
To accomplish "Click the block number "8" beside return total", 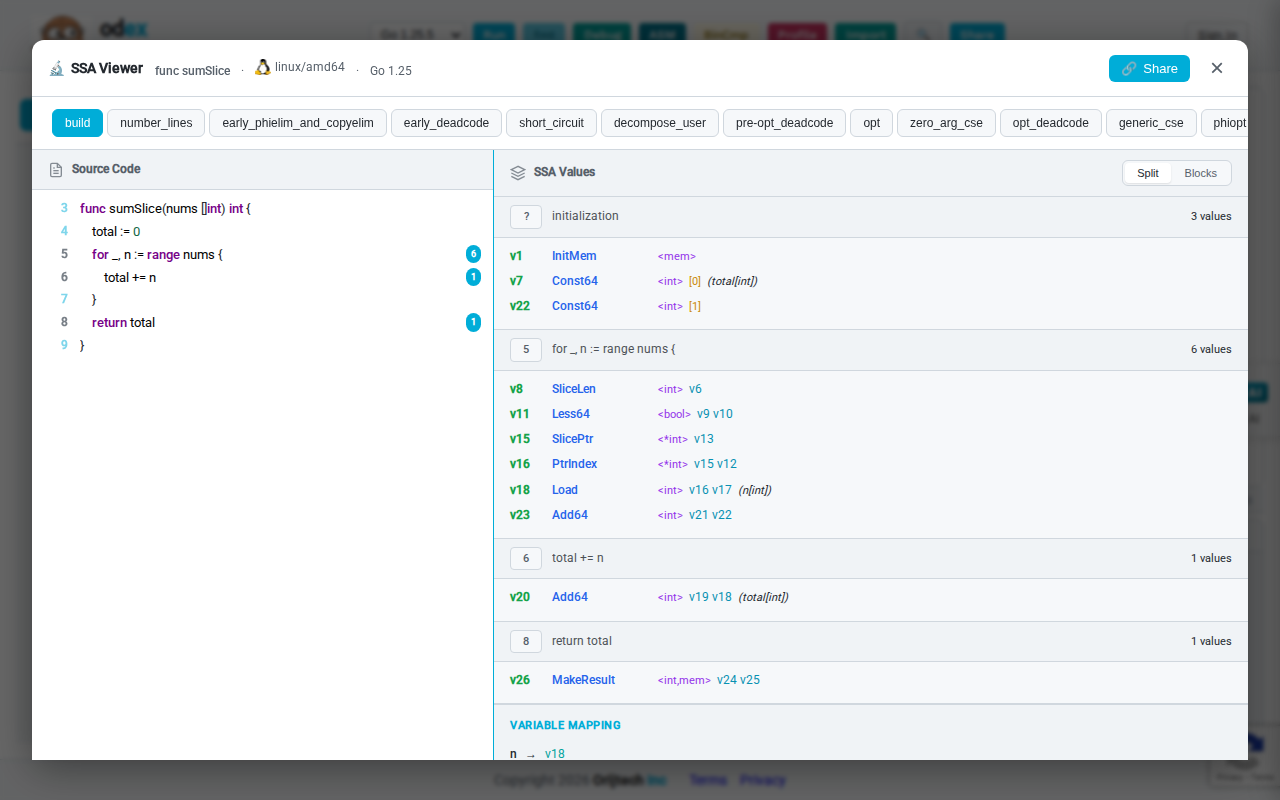I will point(526,641).
